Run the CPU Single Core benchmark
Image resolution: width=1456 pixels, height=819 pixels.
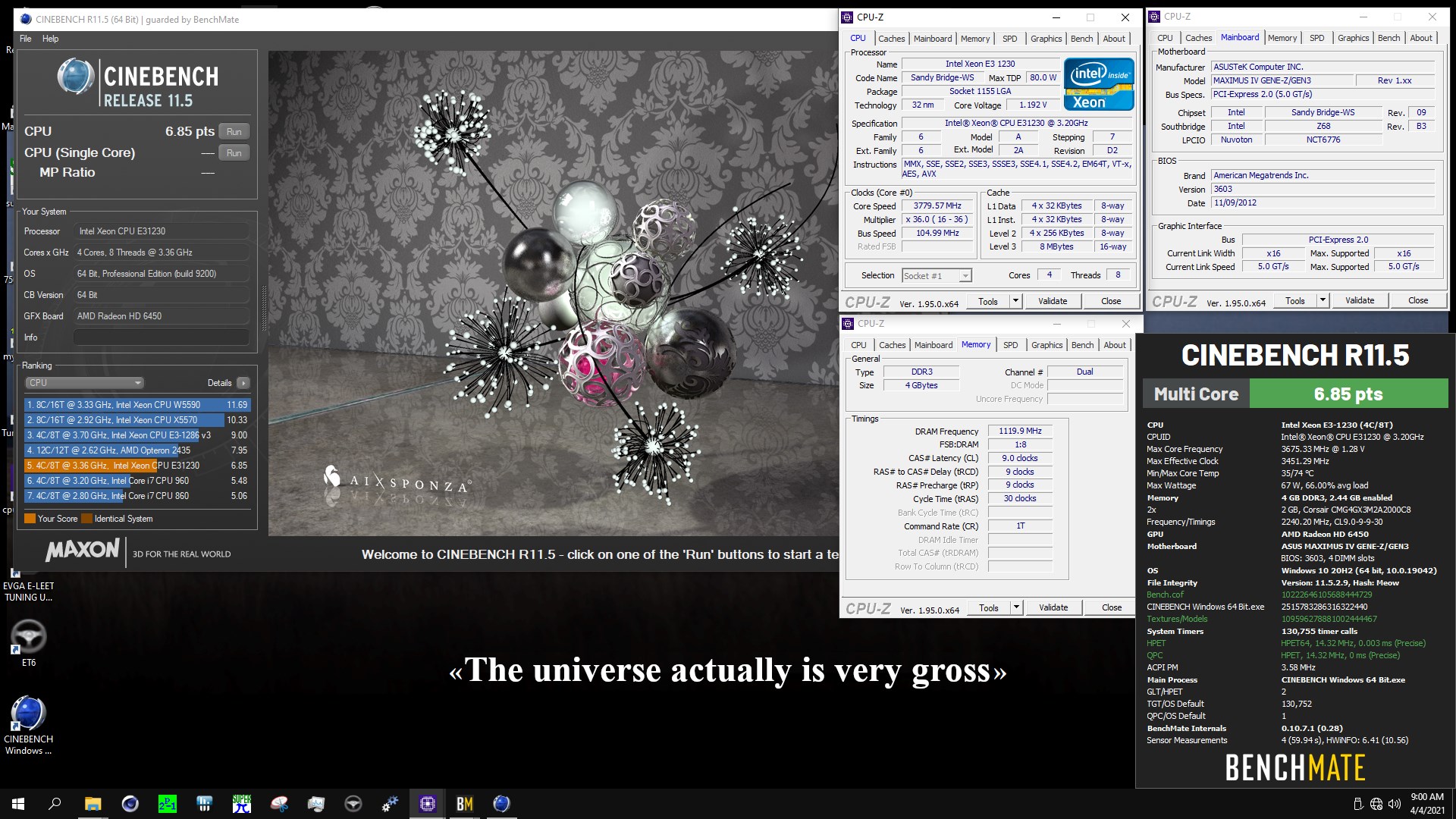click(x=234, y=153)
